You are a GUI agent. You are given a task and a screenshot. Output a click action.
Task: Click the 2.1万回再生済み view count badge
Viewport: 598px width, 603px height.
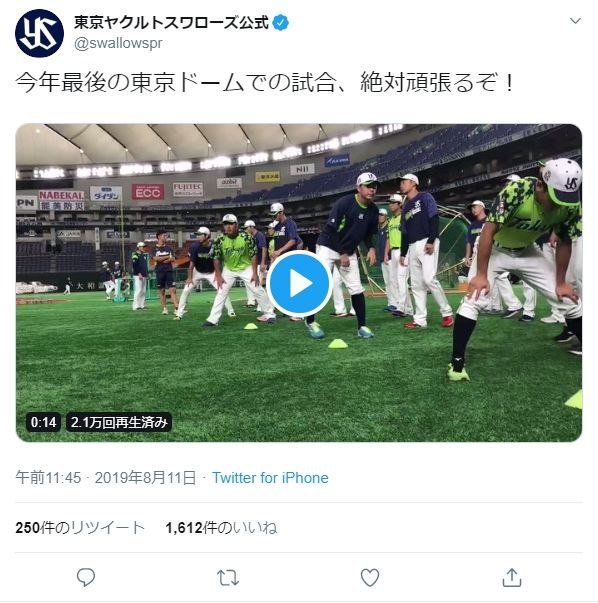[x=119, y=422]
